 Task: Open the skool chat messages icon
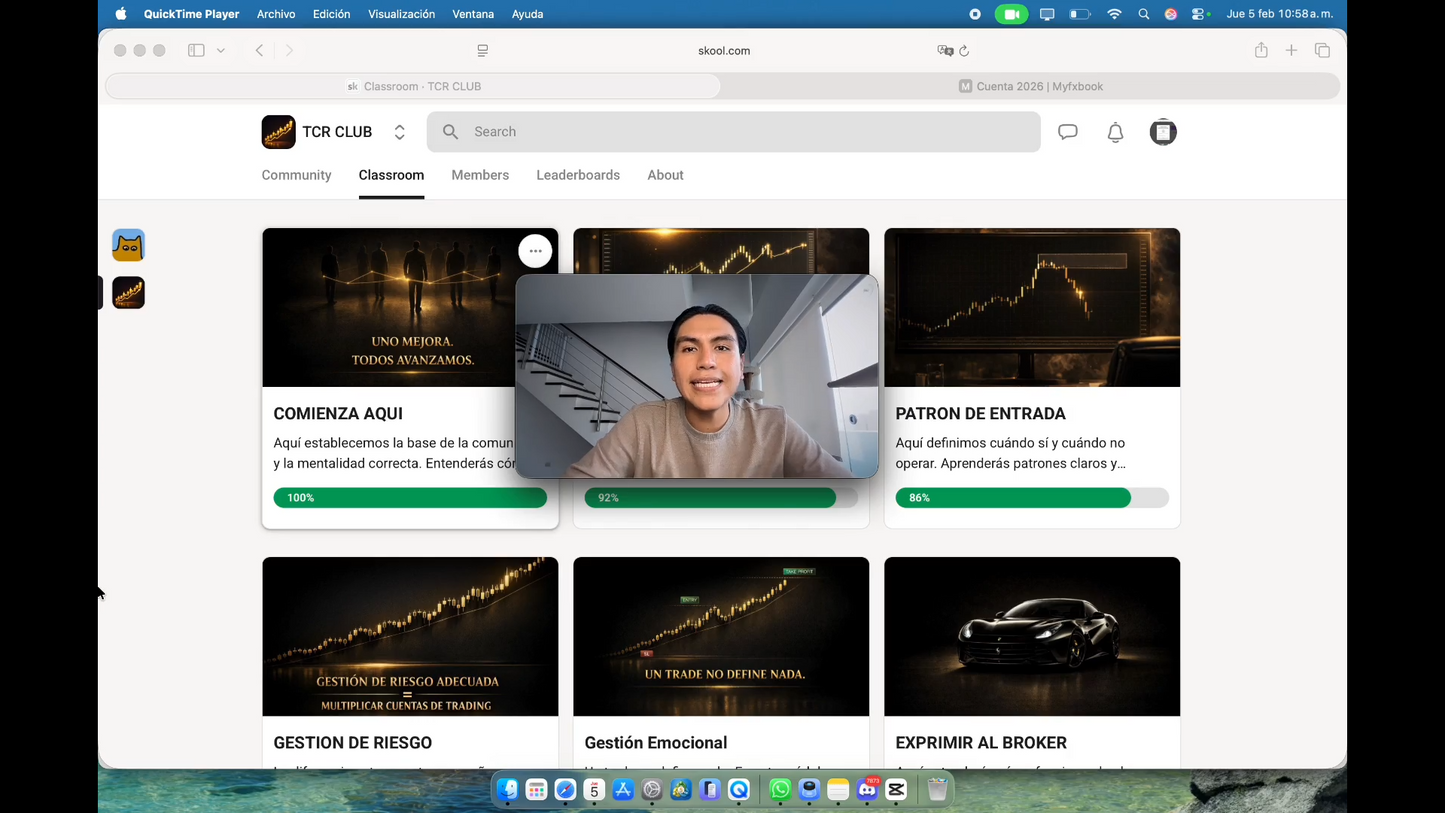[x=1068, y=131]
